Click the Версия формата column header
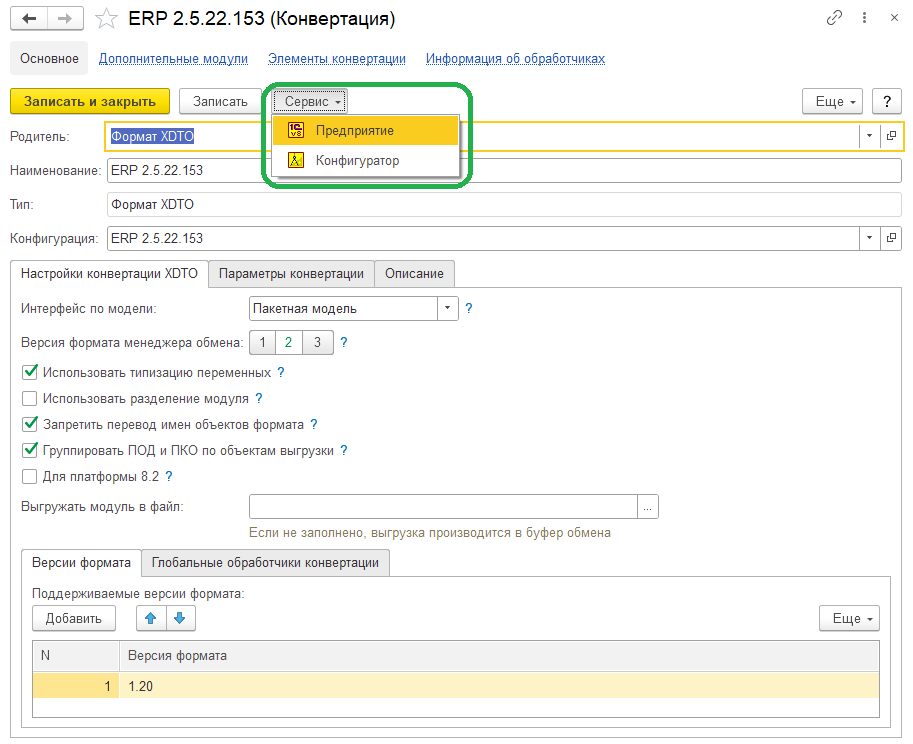 499,656
